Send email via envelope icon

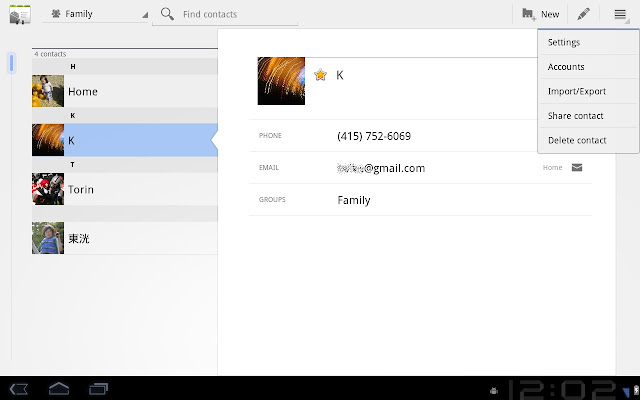coord(577,167)
